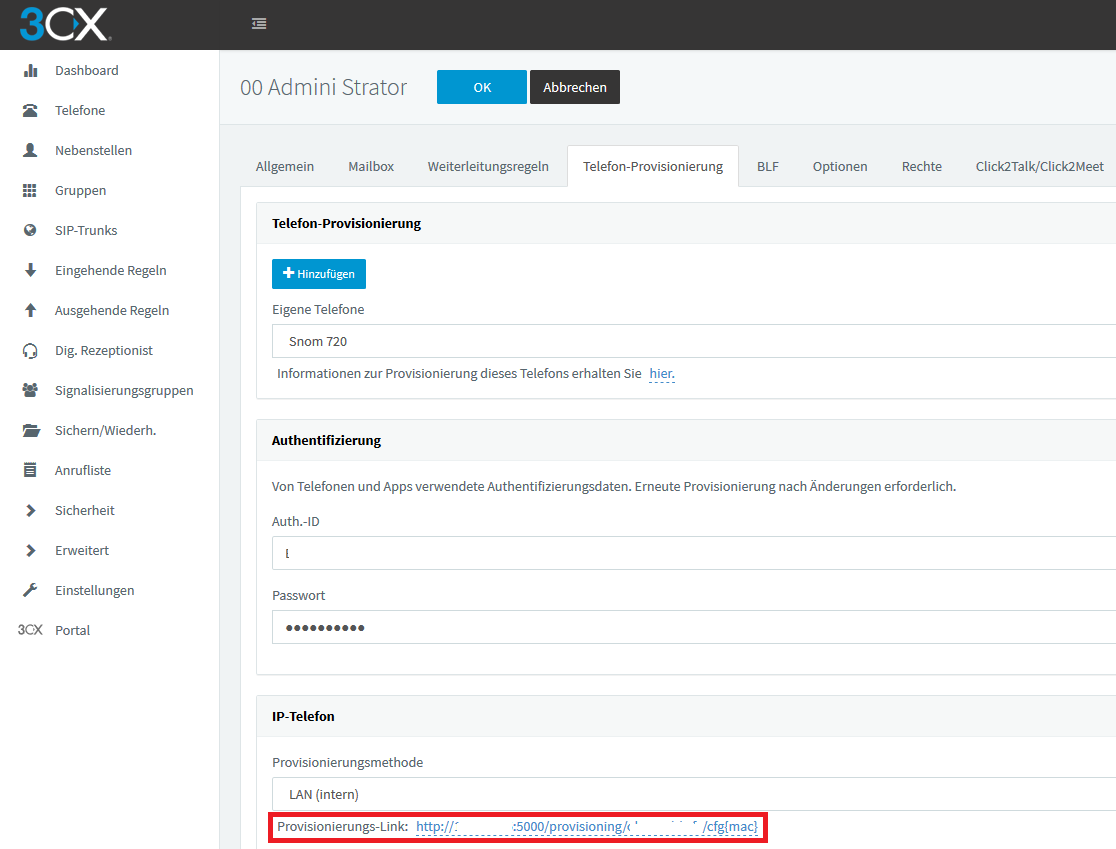Image resolution: width=1116 pixels, height=849 pixels.
Task: Switch to the Mailbox tab
Action: 371,167
